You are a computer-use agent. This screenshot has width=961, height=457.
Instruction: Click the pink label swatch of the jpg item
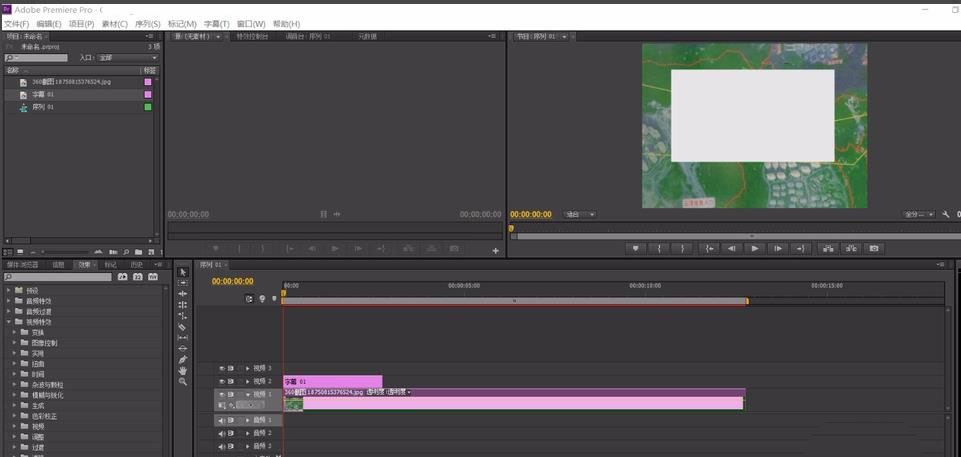pyautogui.click(x=148, y=81)
